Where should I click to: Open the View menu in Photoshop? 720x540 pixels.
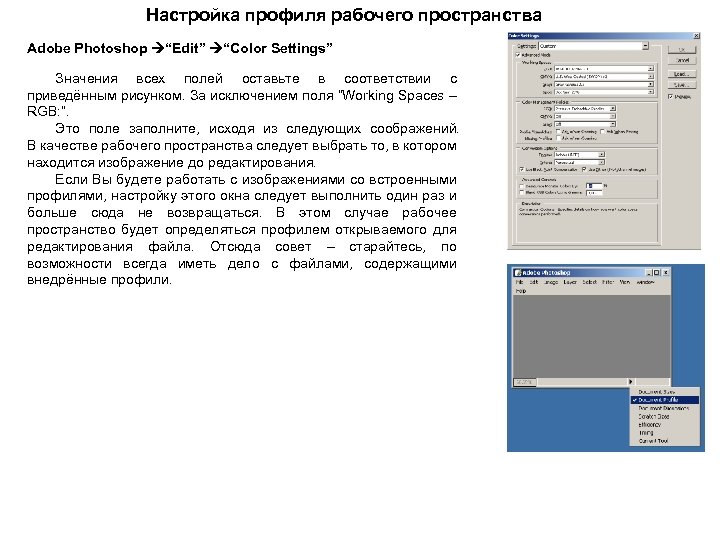pos(625,282)
